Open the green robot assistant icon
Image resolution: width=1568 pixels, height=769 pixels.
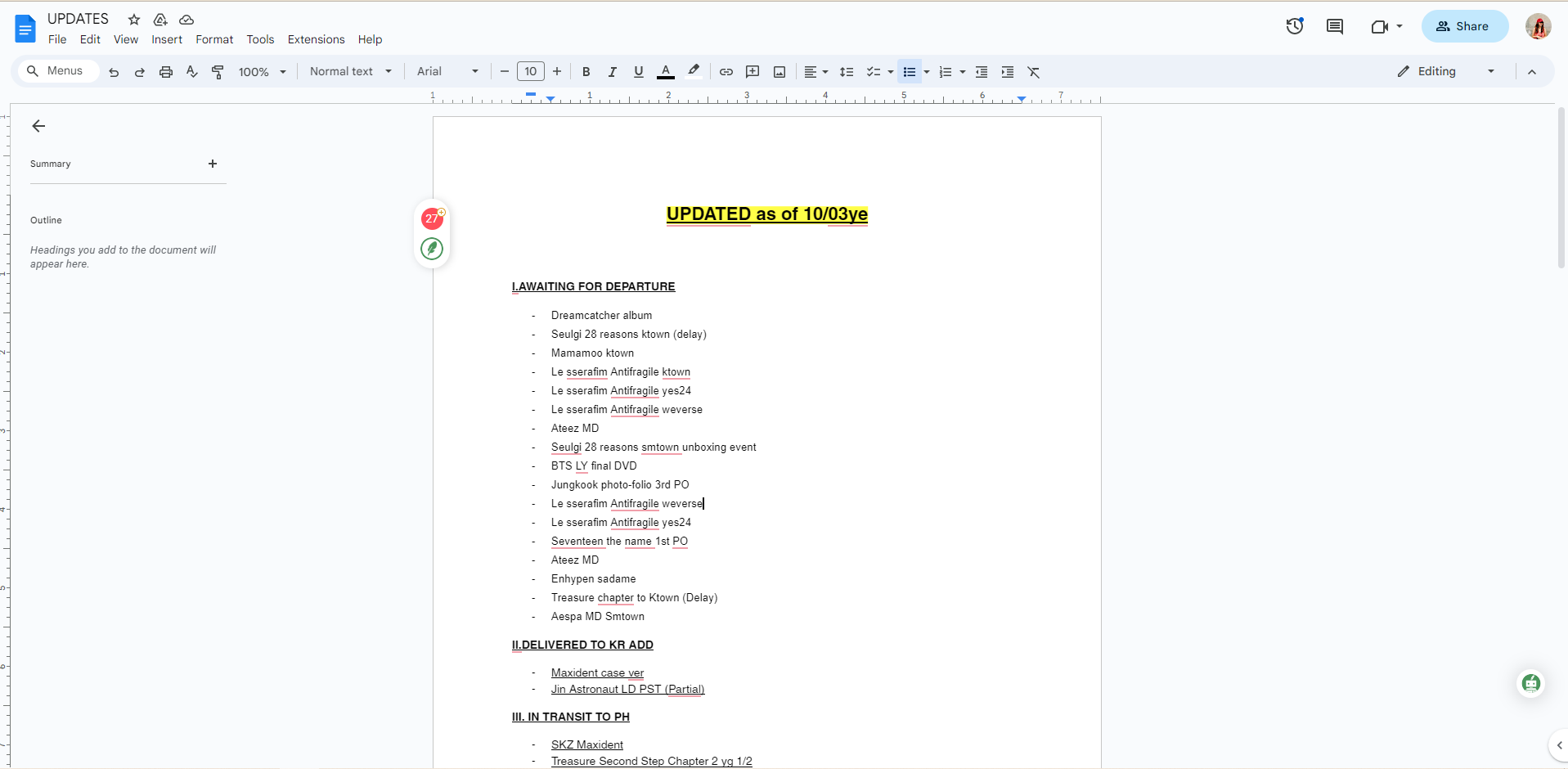pos(1531,683)
